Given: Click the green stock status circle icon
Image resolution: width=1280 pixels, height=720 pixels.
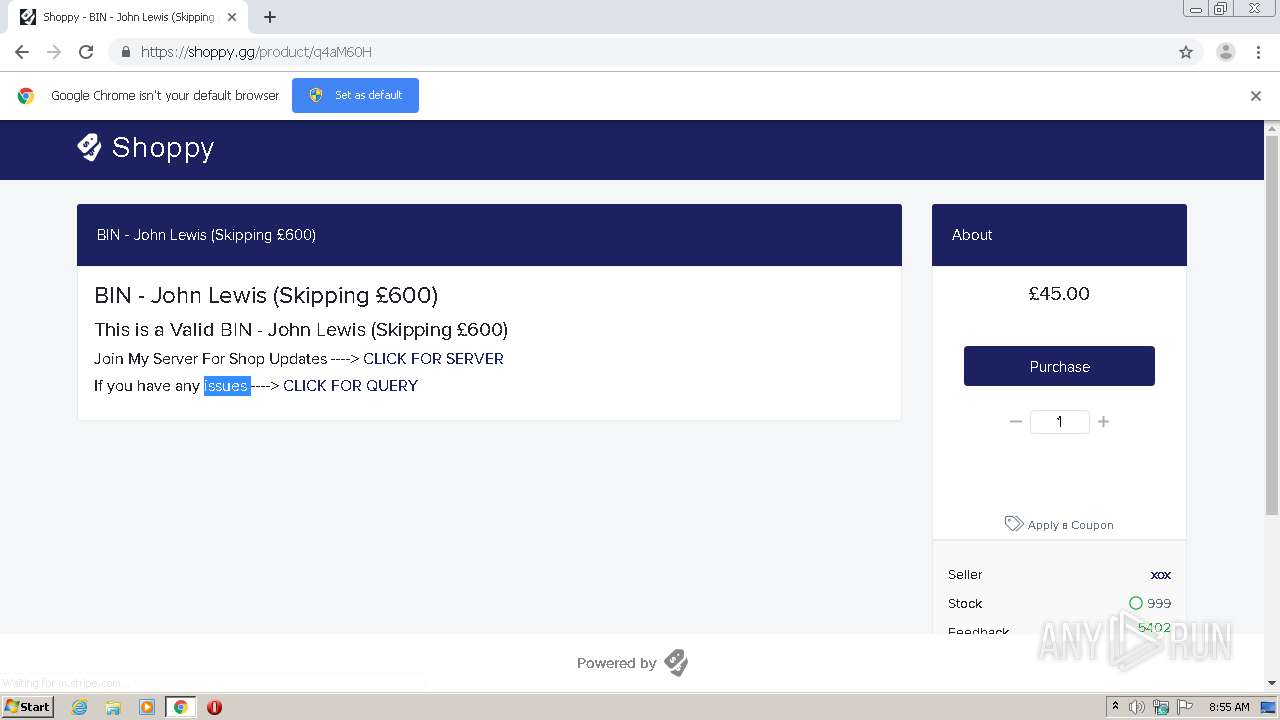Looking at the screenshot, I should (x=1135, y=603).
